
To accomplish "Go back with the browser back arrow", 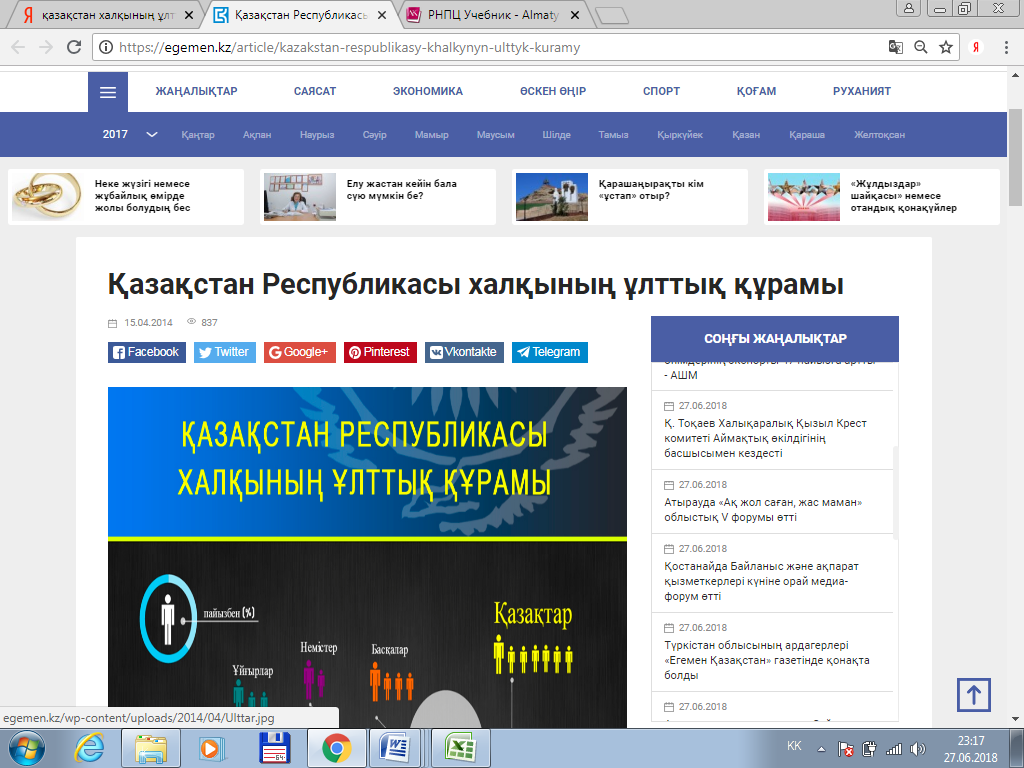I will [x=18, y=47].
